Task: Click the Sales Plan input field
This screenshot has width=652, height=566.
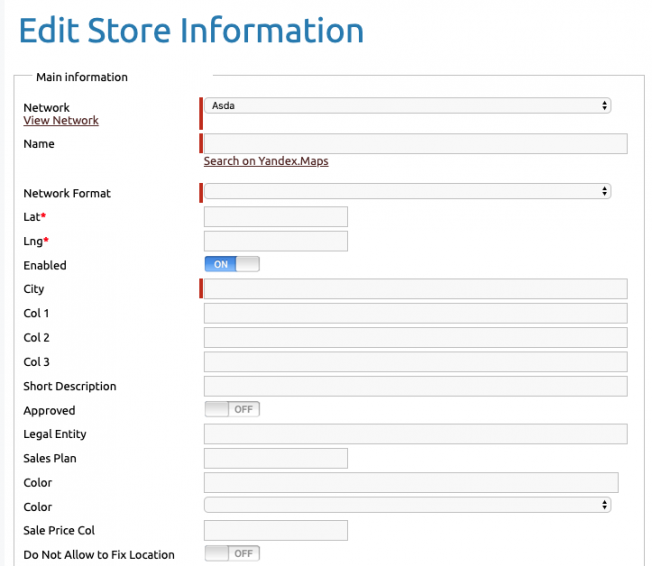Action: pos(276,458)
